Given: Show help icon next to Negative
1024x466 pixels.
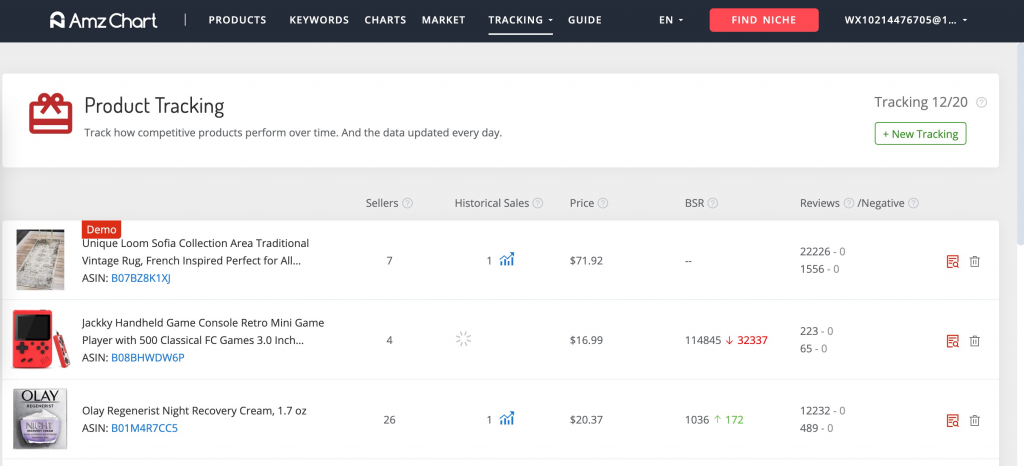Looking at the screenshot, I should pyautogui.click(x=914, y=203).
